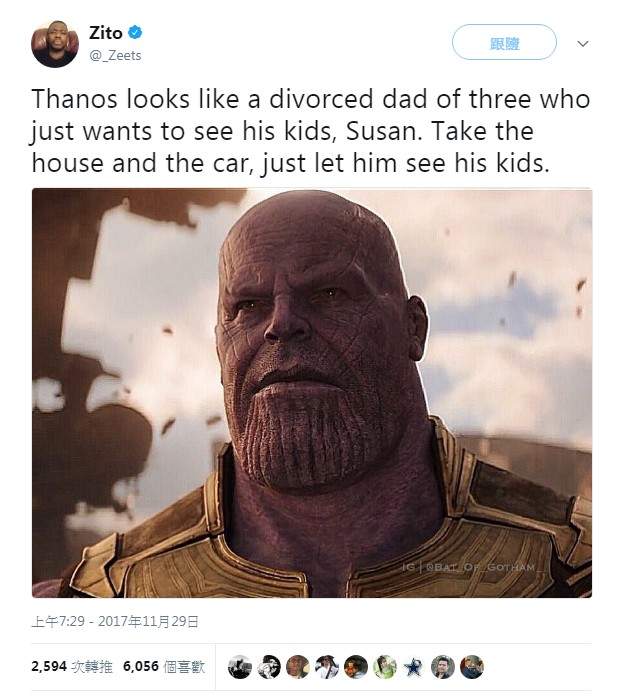Click the liker avatar right after the star logo

pyautogui.click(x=442, y=667)
